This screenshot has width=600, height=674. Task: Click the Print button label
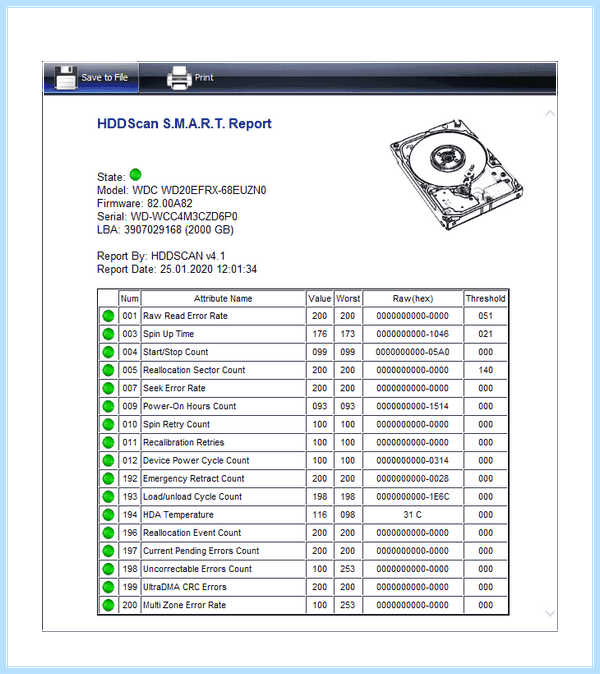(x=204, y=77)
